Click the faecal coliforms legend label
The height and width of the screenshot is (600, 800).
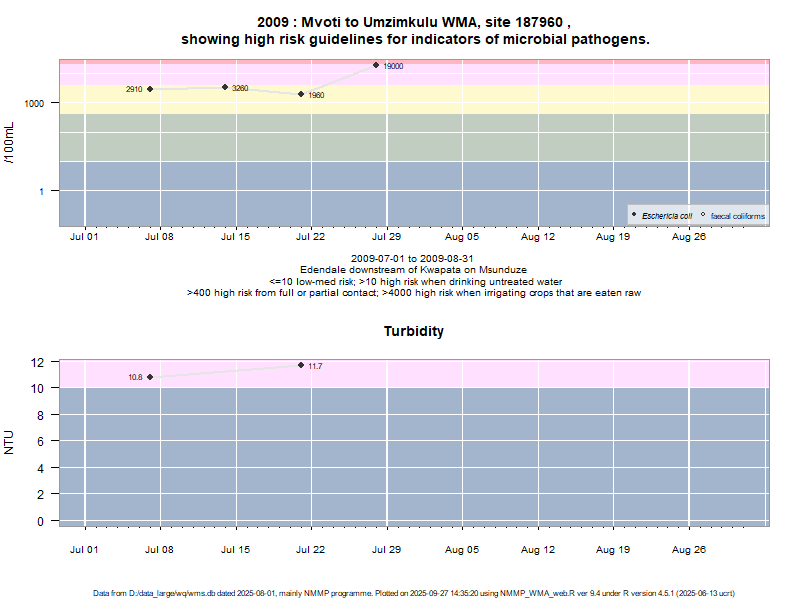[738, 215]
